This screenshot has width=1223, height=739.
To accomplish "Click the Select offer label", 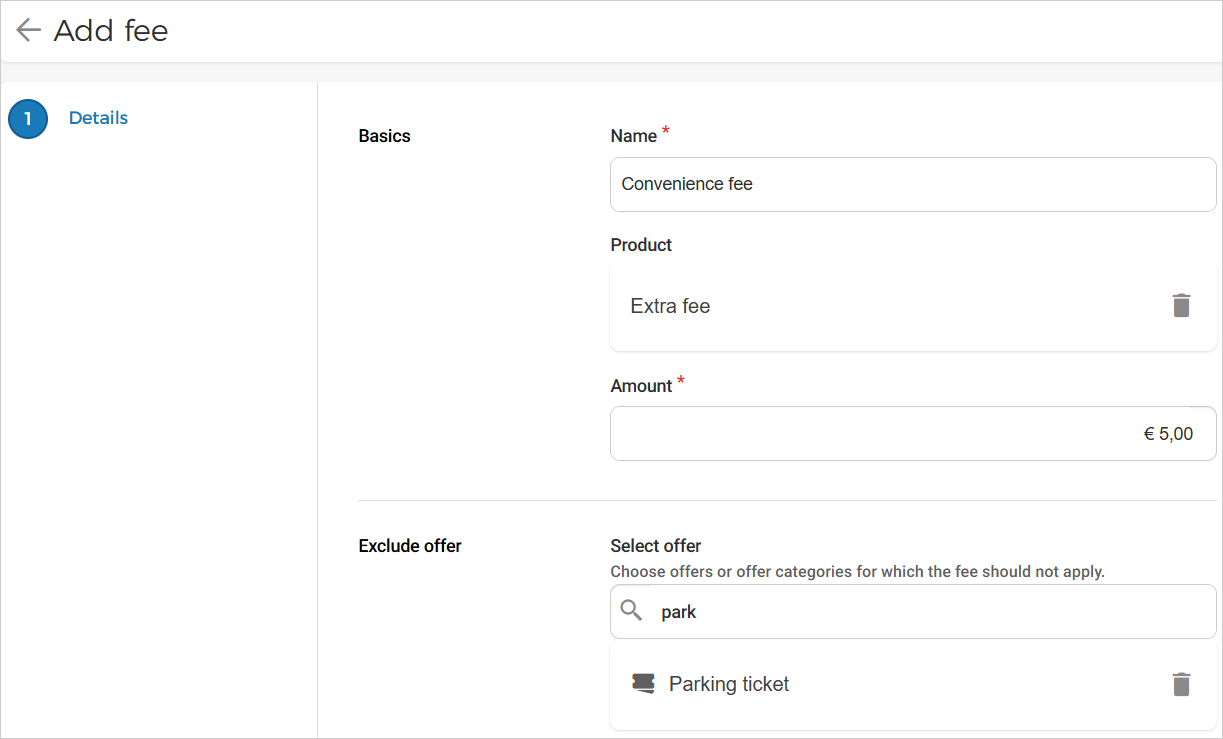I will coord(656,546).
